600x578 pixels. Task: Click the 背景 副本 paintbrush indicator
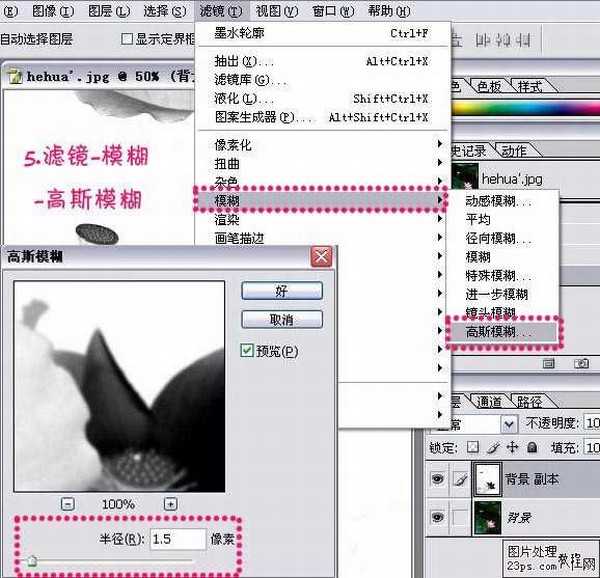click(x=461, y=479)
